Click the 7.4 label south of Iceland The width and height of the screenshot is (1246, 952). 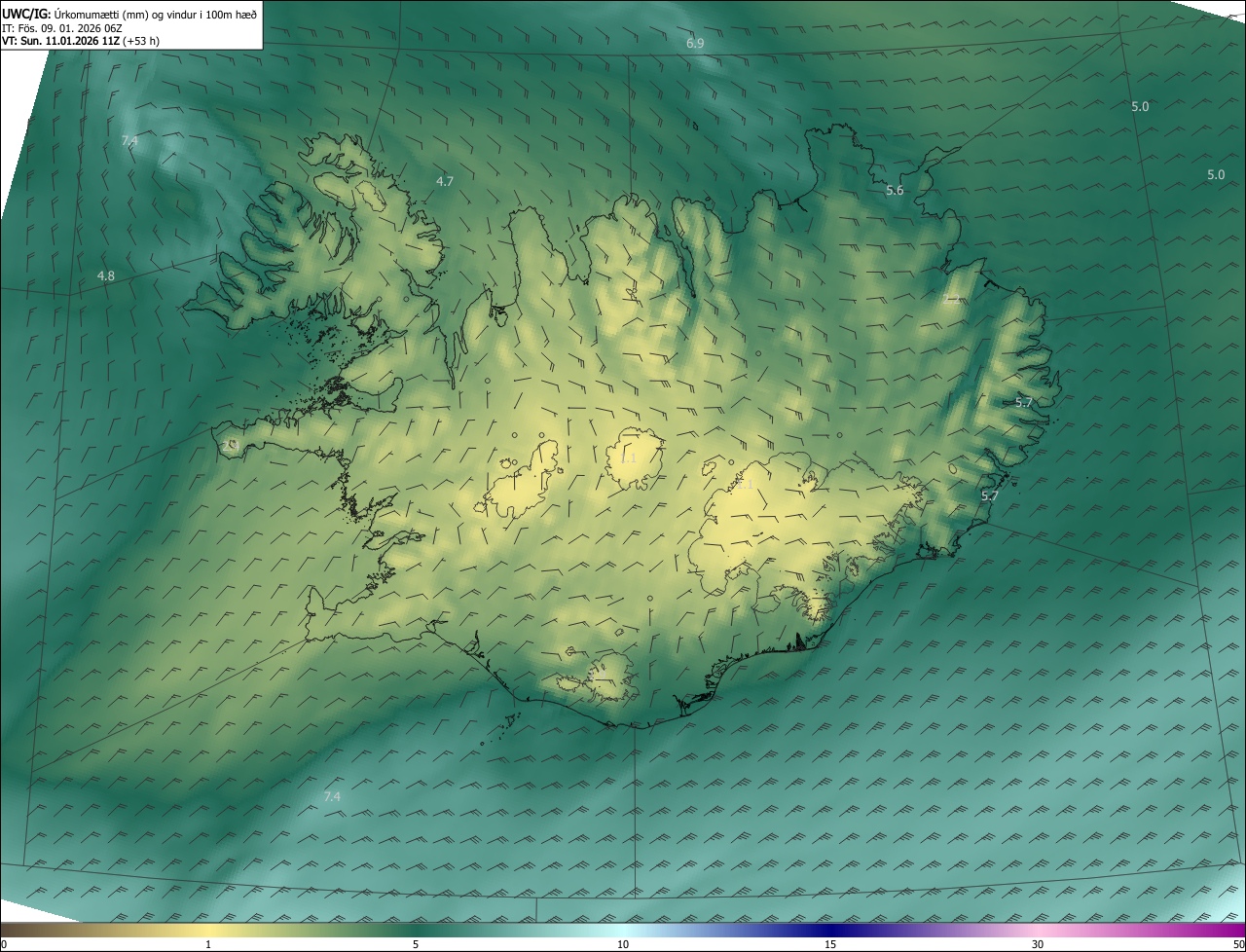point(332,797)
